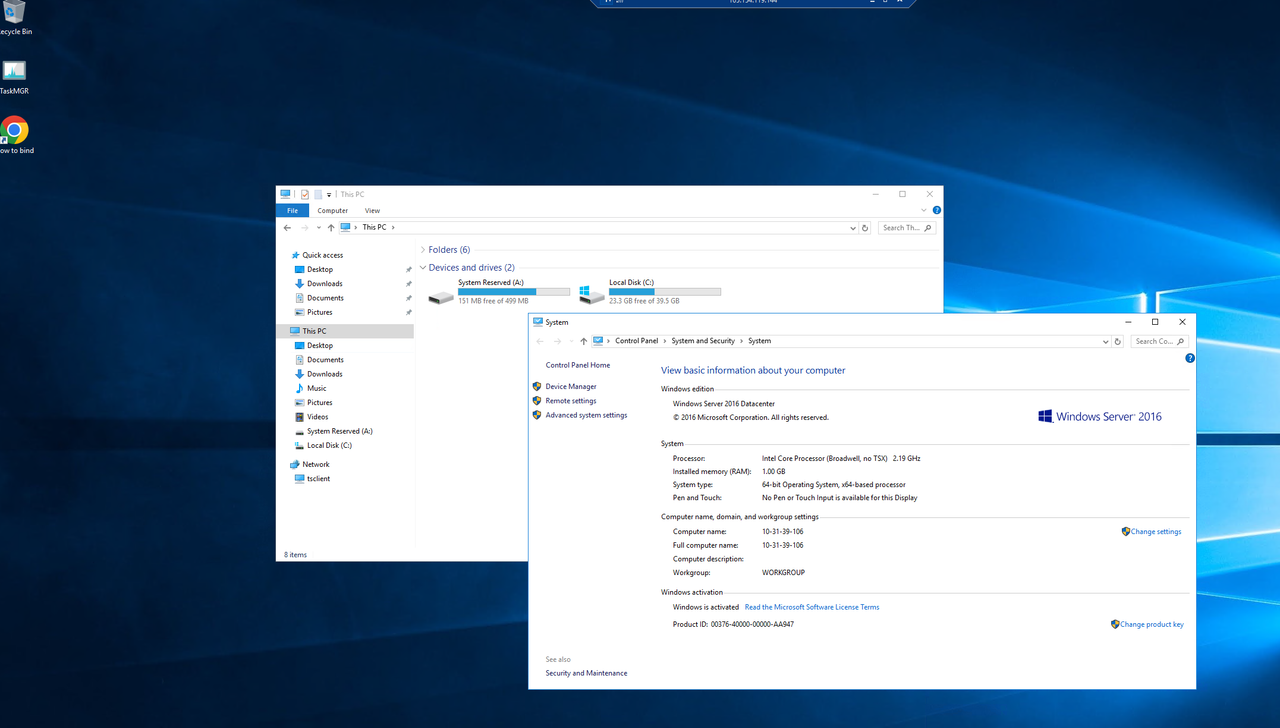Open Device Manager link
1280x728 pixels.
[571, 386]
